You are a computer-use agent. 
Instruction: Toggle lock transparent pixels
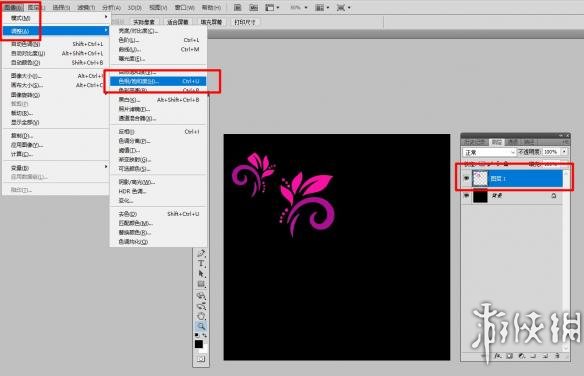pos(481,163)
